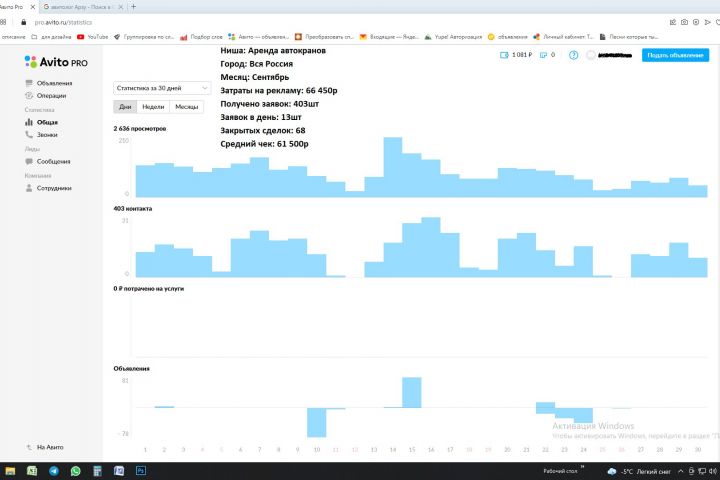Open WhatsApp from the taskbar
Screen dimensions: 720x480
point(75,471)
